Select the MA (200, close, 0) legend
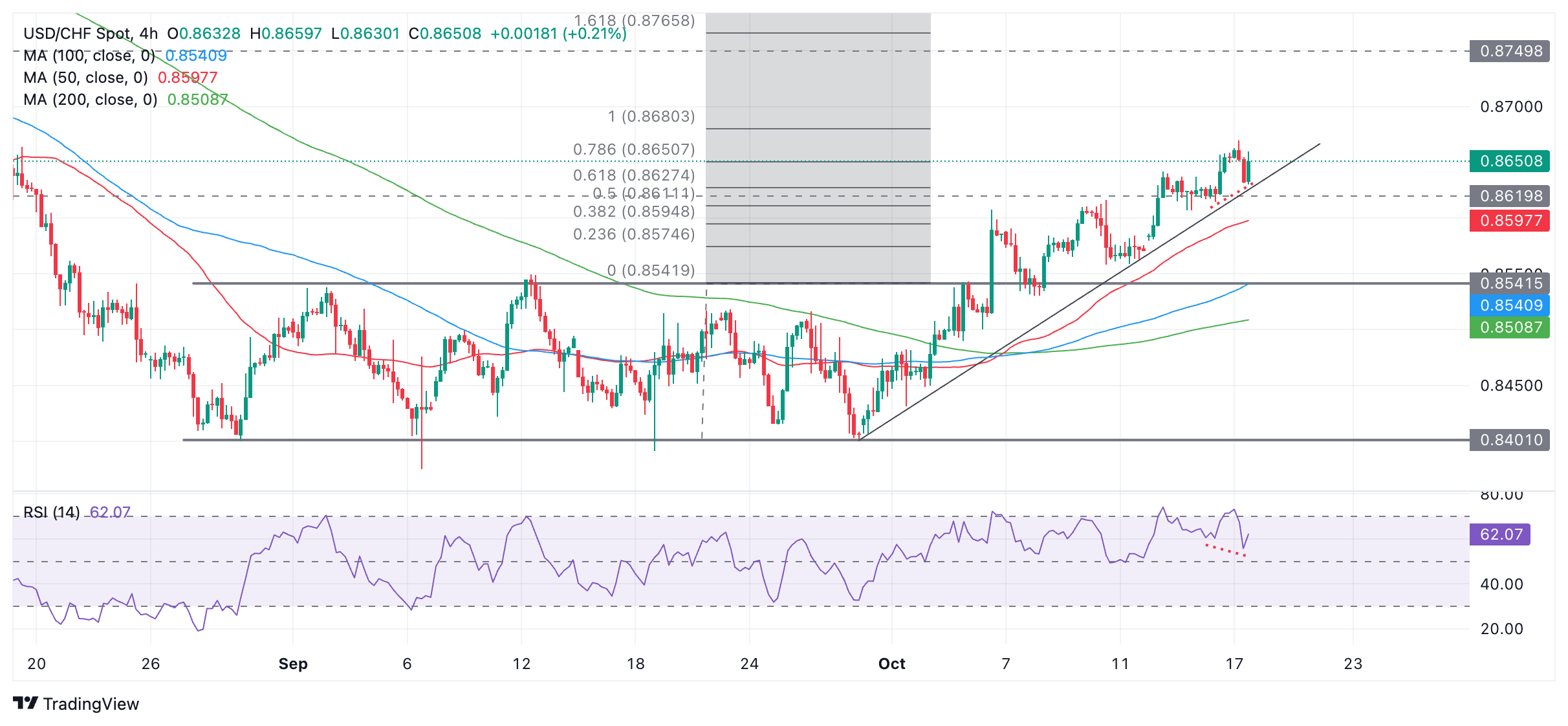Image resolution: width=1568 pixels, height=726 pixels. click(x=90, y=100)
